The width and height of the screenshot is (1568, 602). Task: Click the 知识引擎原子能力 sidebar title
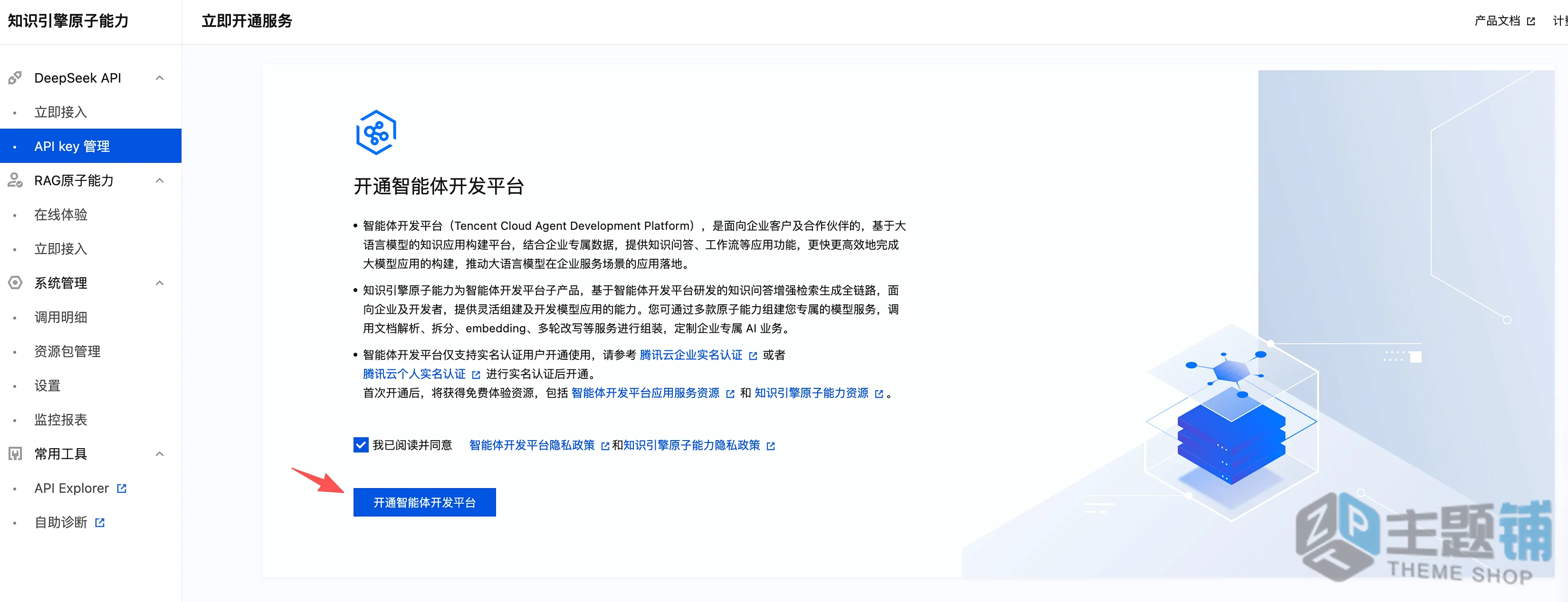(68, 21)
